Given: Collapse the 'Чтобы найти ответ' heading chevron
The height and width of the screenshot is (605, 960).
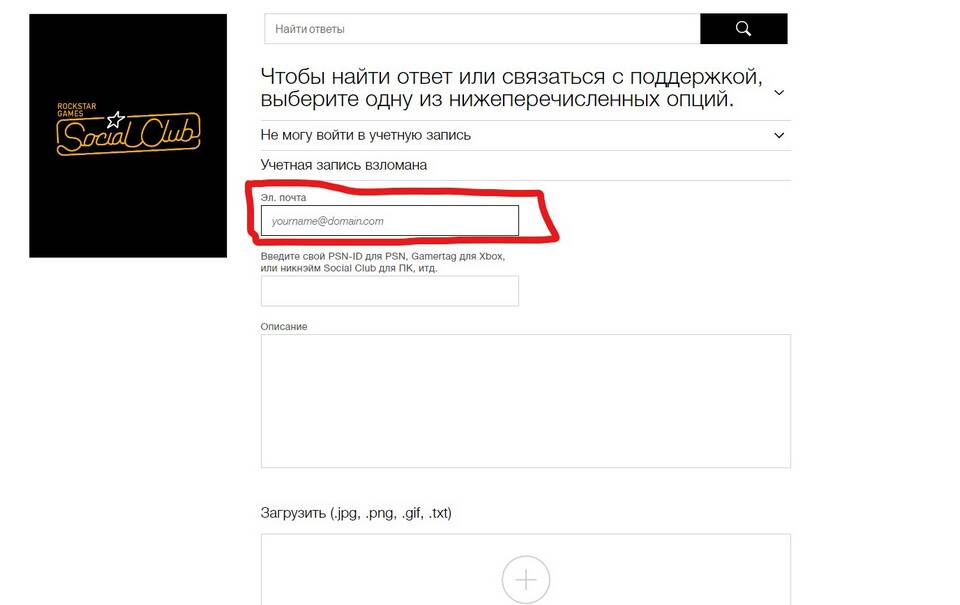Looking at the screenshot, I should coord(779,92).
